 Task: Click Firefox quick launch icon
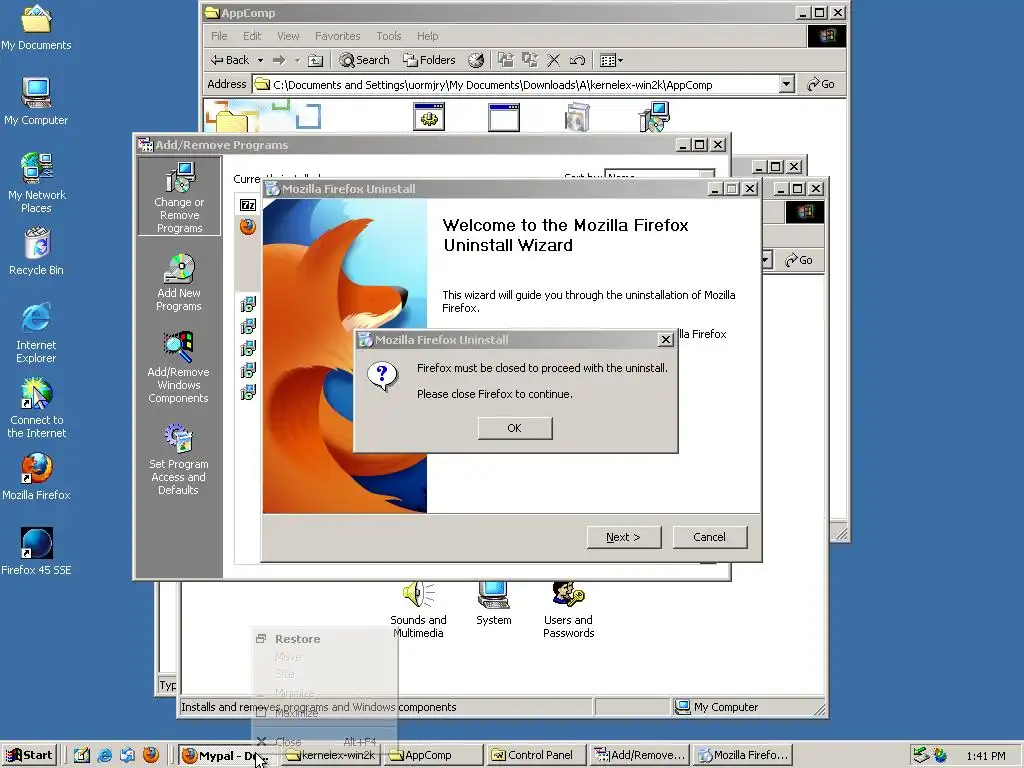151,756
